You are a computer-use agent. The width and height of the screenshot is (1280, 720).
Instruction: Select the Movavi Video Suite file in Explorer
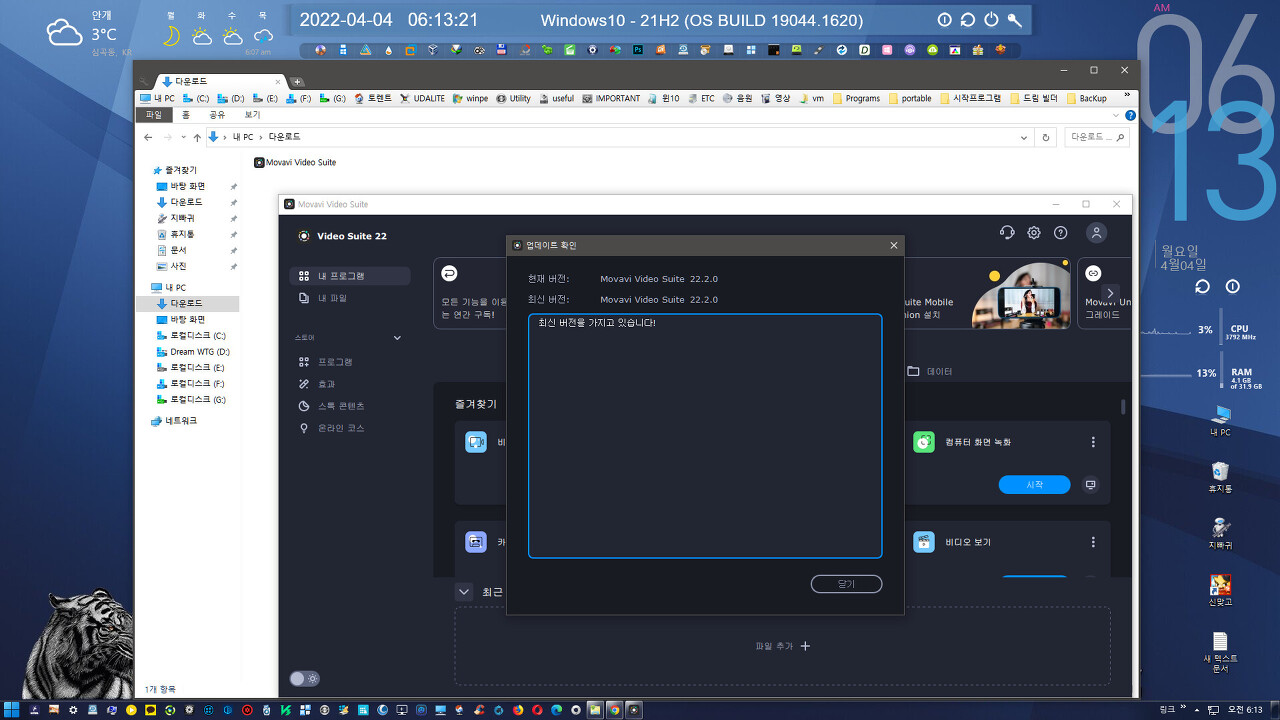pyautogui.click(x=295, y=162)
